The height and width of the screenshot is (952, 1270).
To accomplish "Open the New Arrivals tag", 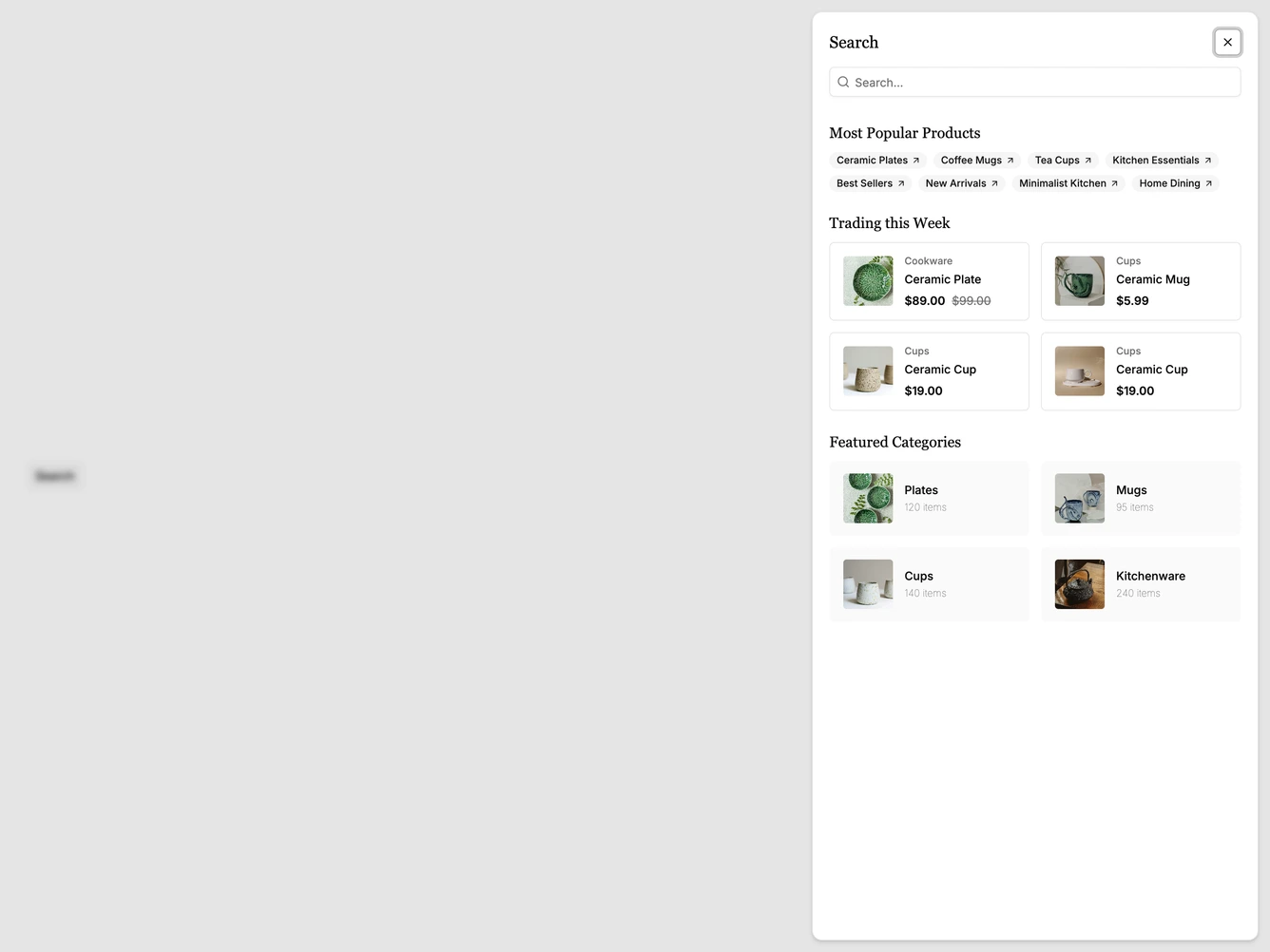I will (x=961, y=183).
